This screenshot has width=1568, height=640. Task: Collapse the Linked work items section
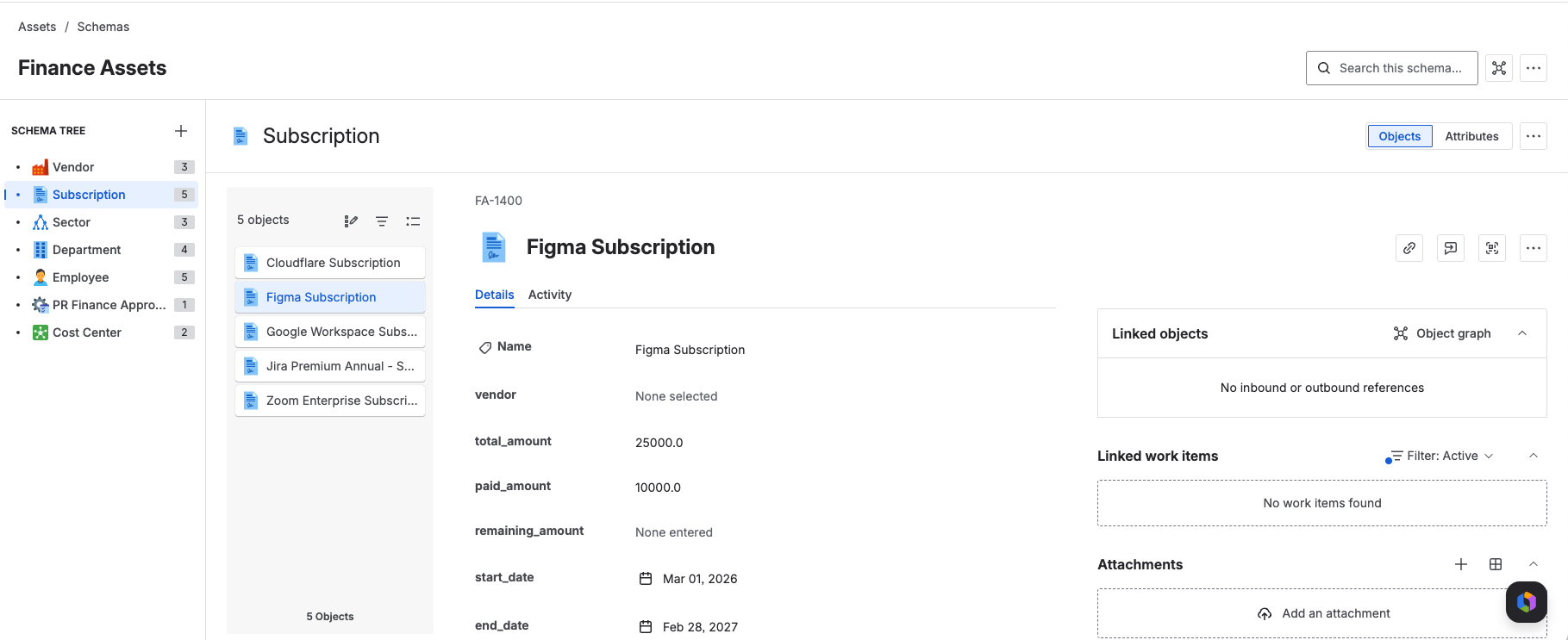(1534, 456)
